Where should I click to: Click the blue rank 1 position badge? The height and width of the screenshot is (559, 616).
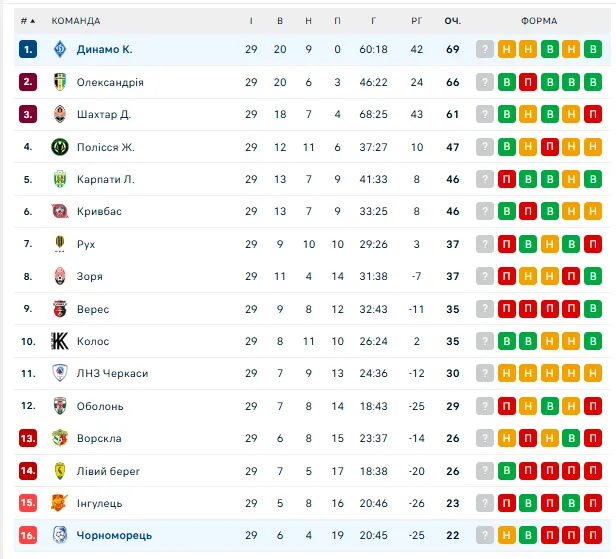(x=28, y=49)
